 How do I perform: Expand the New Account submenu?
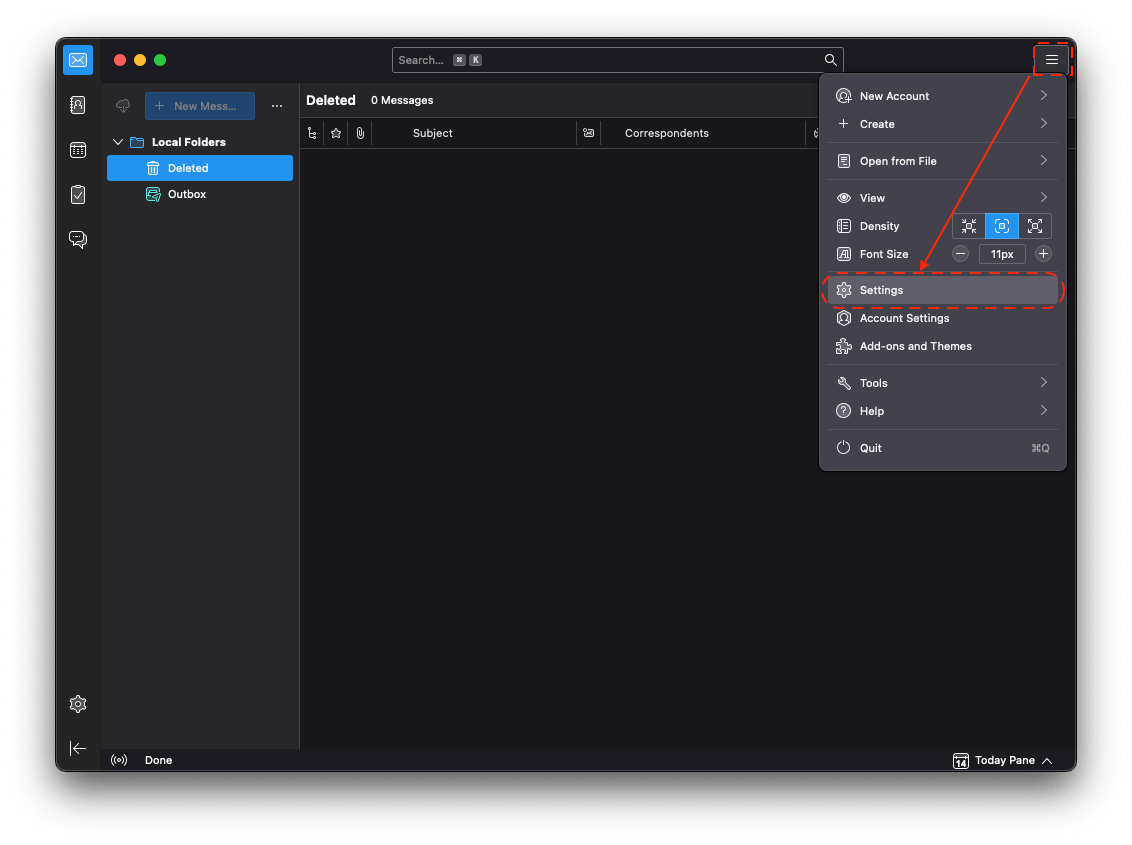pyautogui.click(x=942, y=96)
